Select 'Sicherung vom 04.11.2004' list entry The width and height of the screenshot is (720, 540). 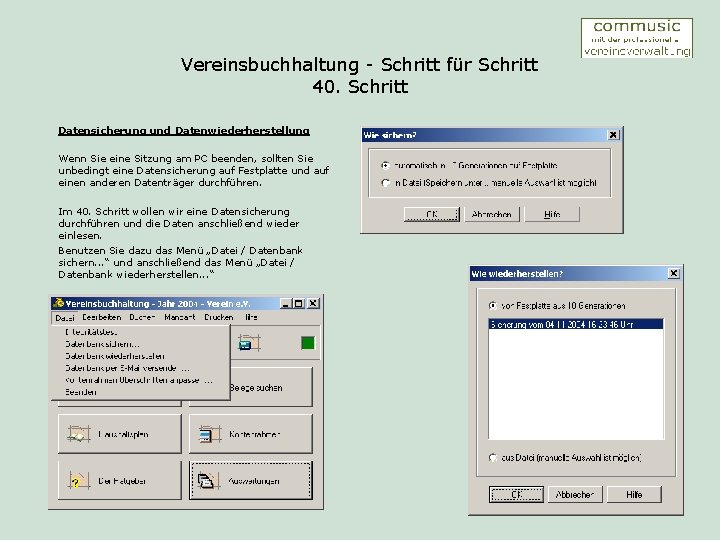coord(576,324)
